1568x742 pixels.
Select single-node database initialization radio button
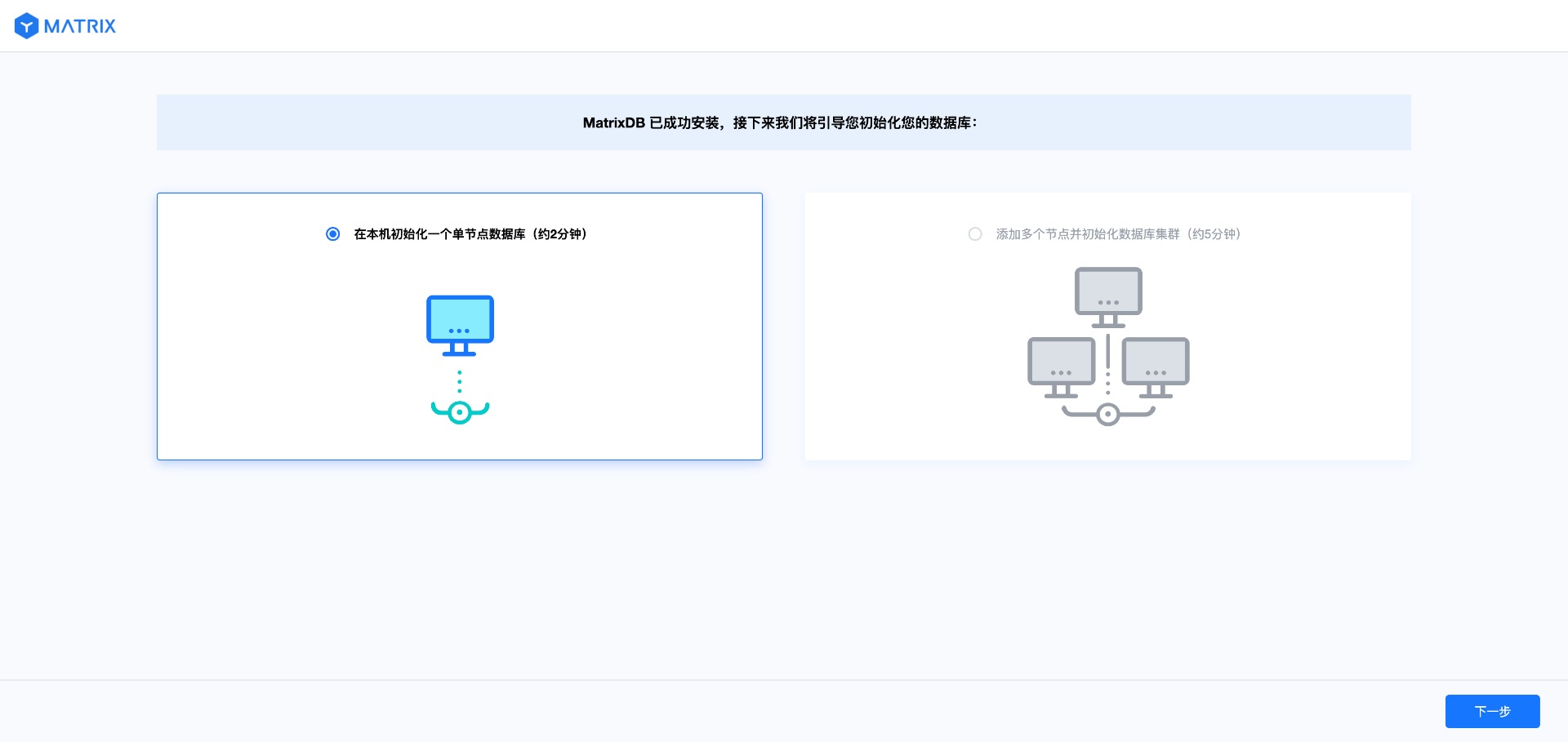click(x=333, y=234)
